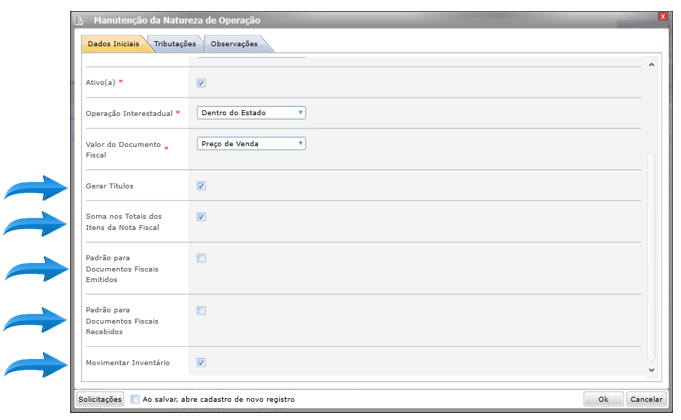Click the Cancelar button

click(646, 399)
